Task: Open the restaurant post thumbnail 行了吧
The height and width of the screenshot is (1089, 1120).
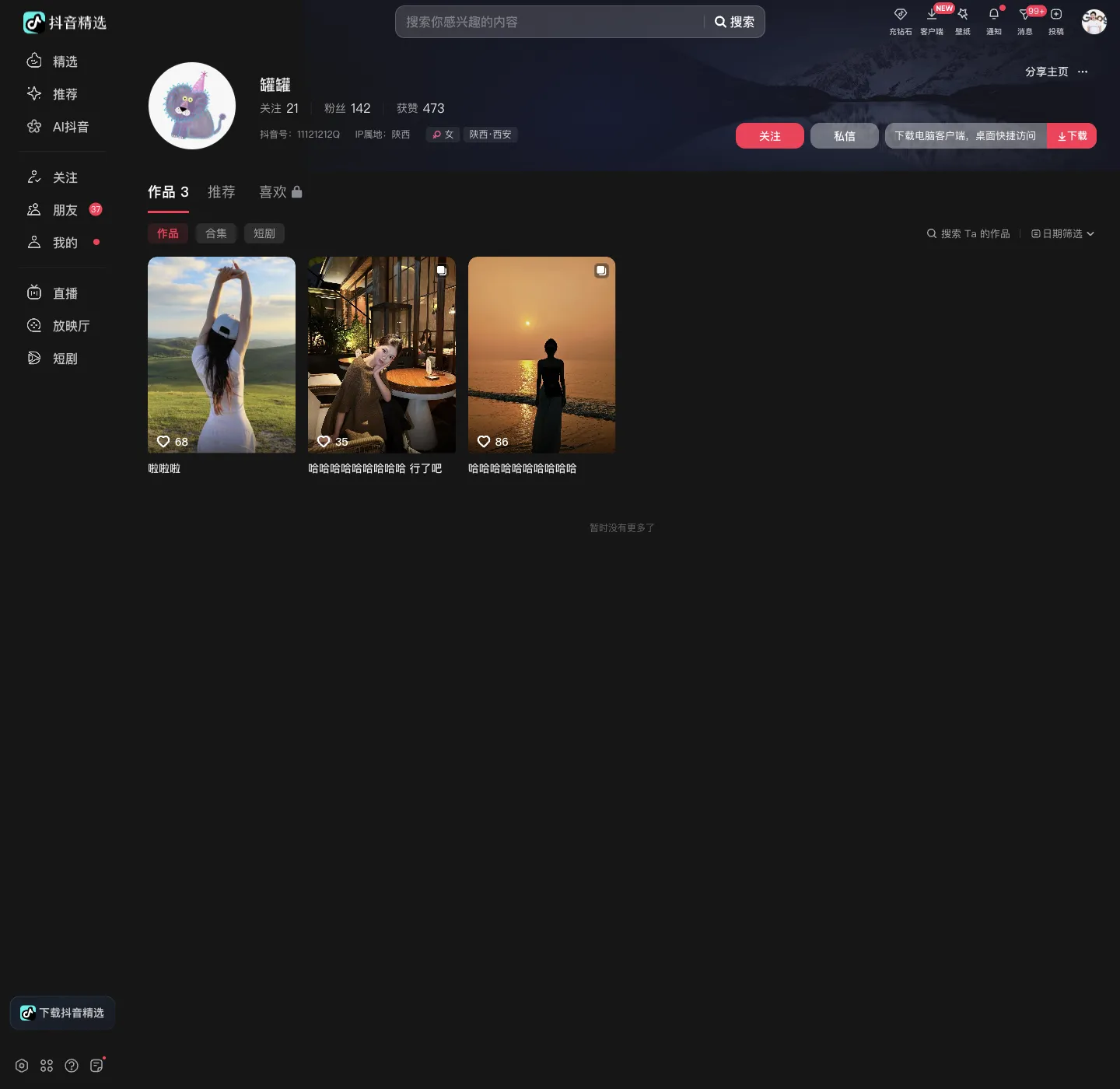Action: point(382,355)
